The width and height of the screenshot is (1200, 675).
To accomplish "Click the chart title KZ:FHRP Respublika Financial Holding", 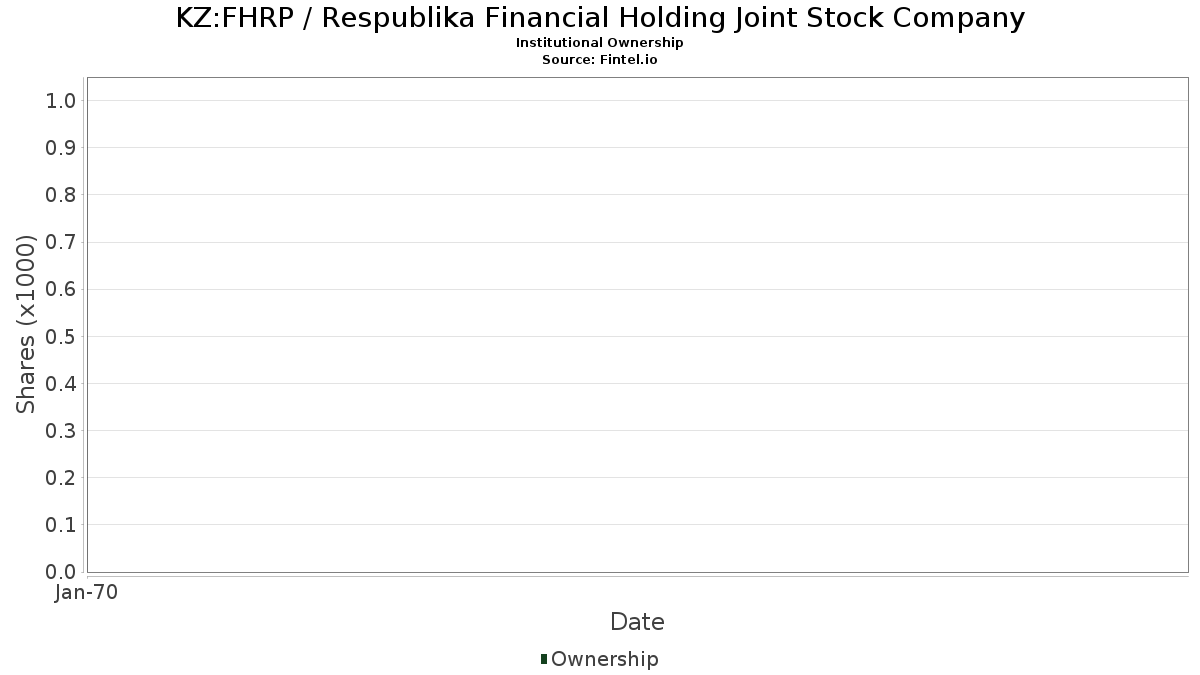I will click(600, 18).
